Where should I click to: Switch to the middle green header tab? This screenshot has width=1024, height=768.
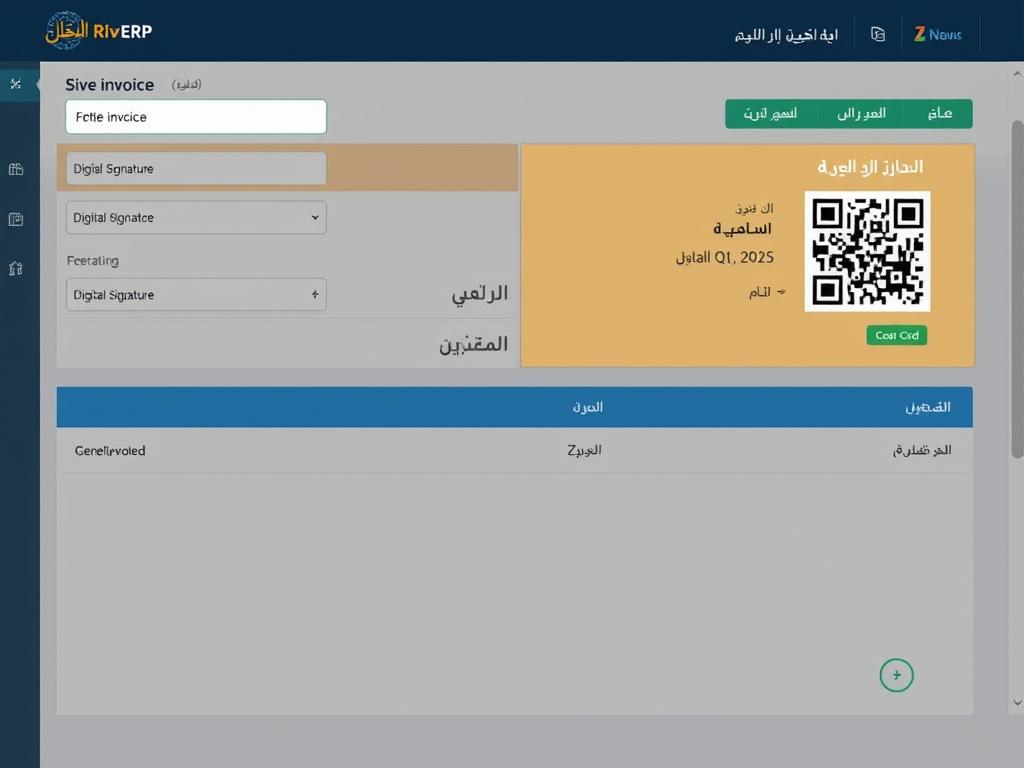pos(861,113)
